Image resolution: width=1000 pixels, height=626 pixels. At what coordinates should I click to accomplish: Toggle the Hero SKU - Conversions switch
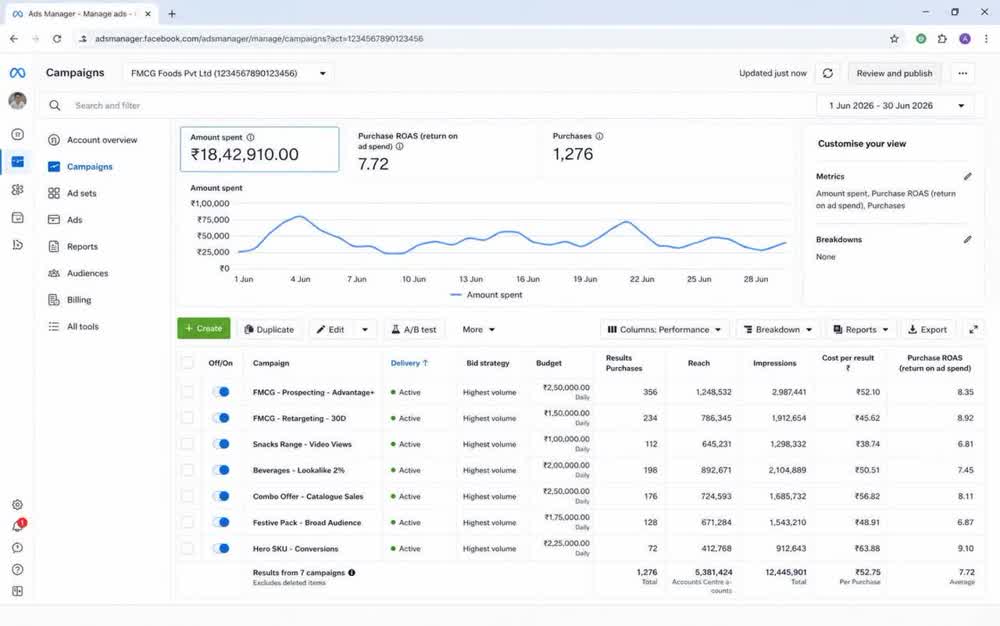click(x=221, y=548)
